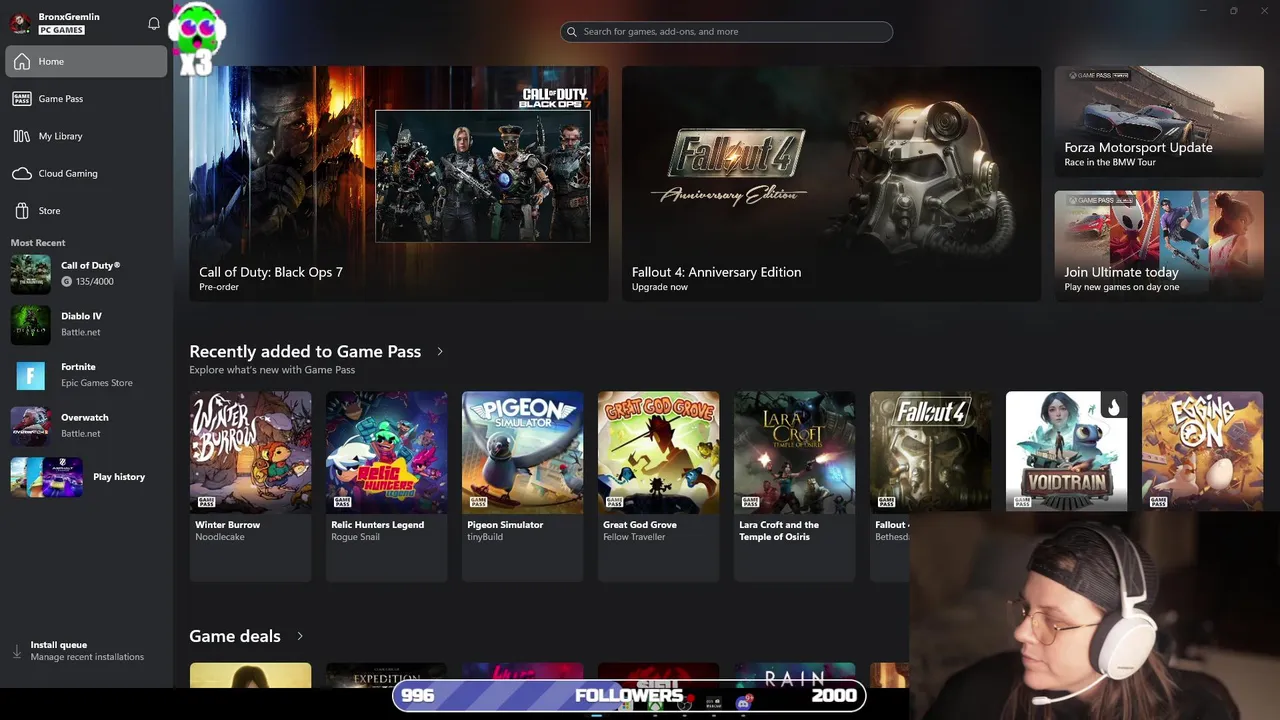Expand Recently added to Game Pass chevron
Viewport: 1280px width, 720px height.
440,352
